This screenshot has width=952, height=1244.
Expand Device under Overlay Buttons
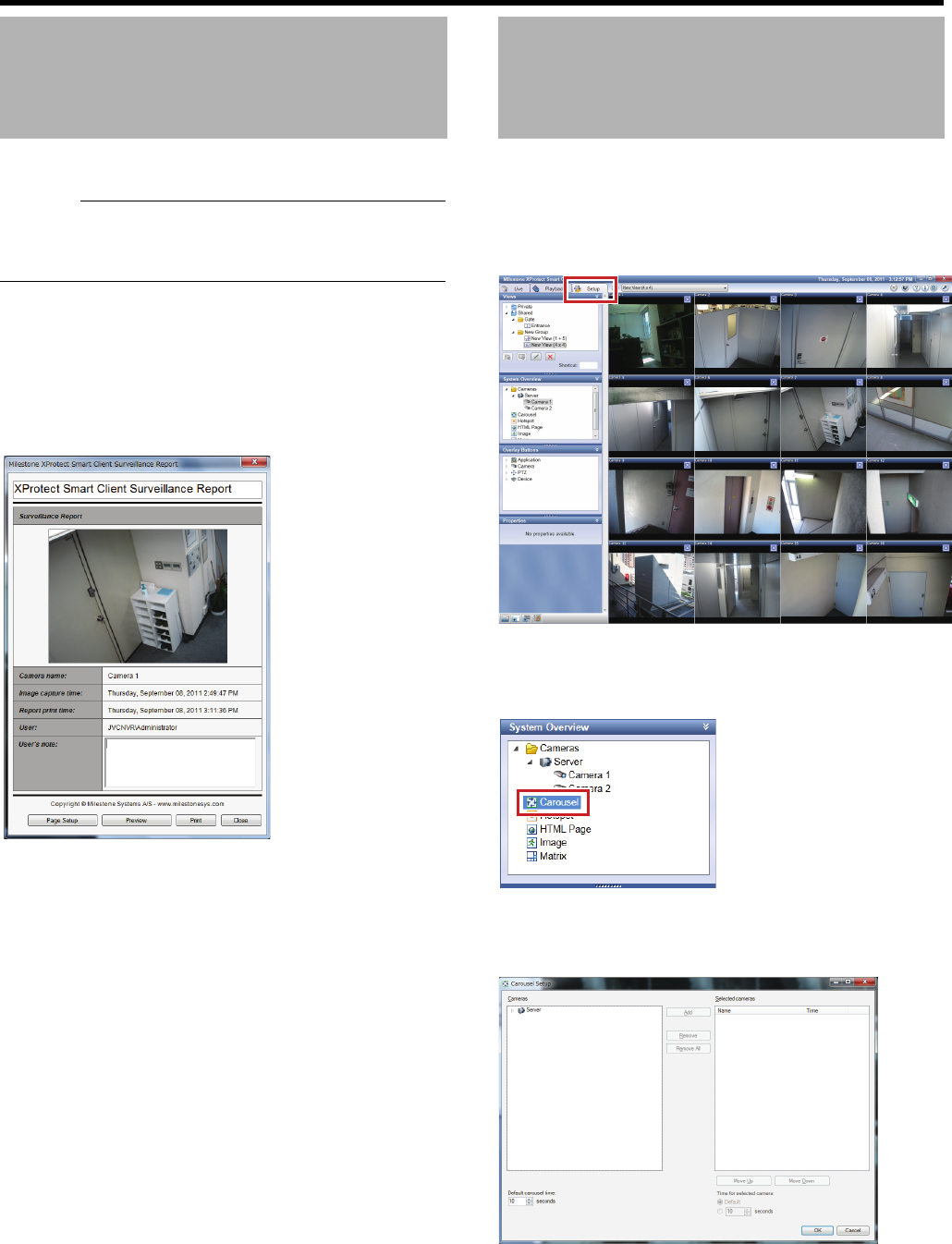click(x=507, y=480)
